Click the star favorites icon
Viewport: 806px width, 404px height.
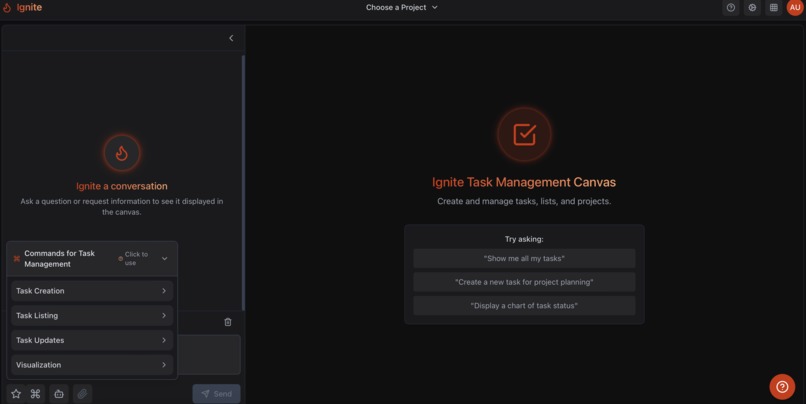pyautogui.click(x=16, y=394)
